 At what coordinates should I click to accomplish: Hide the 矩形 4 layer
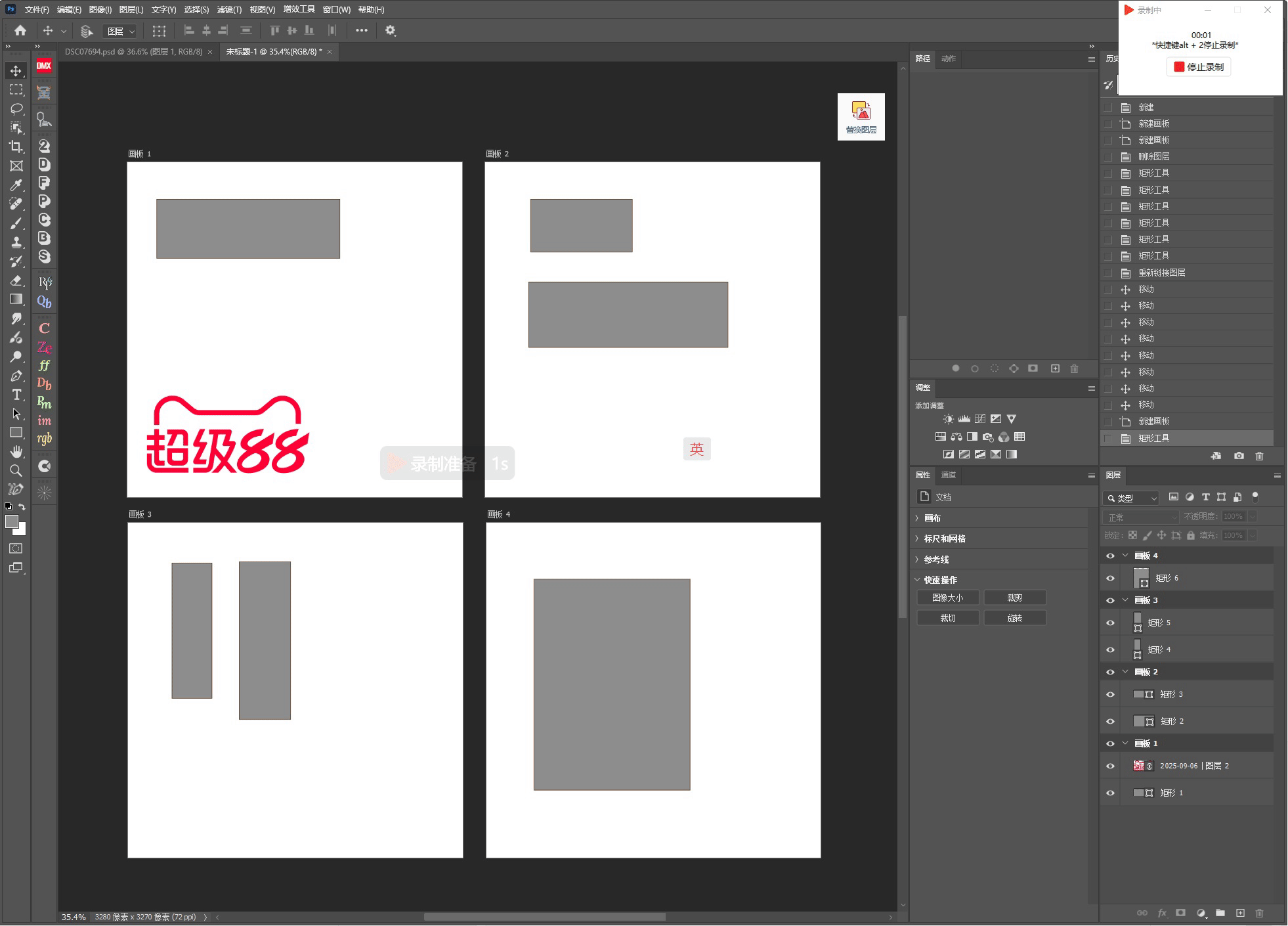(1110, 650)
